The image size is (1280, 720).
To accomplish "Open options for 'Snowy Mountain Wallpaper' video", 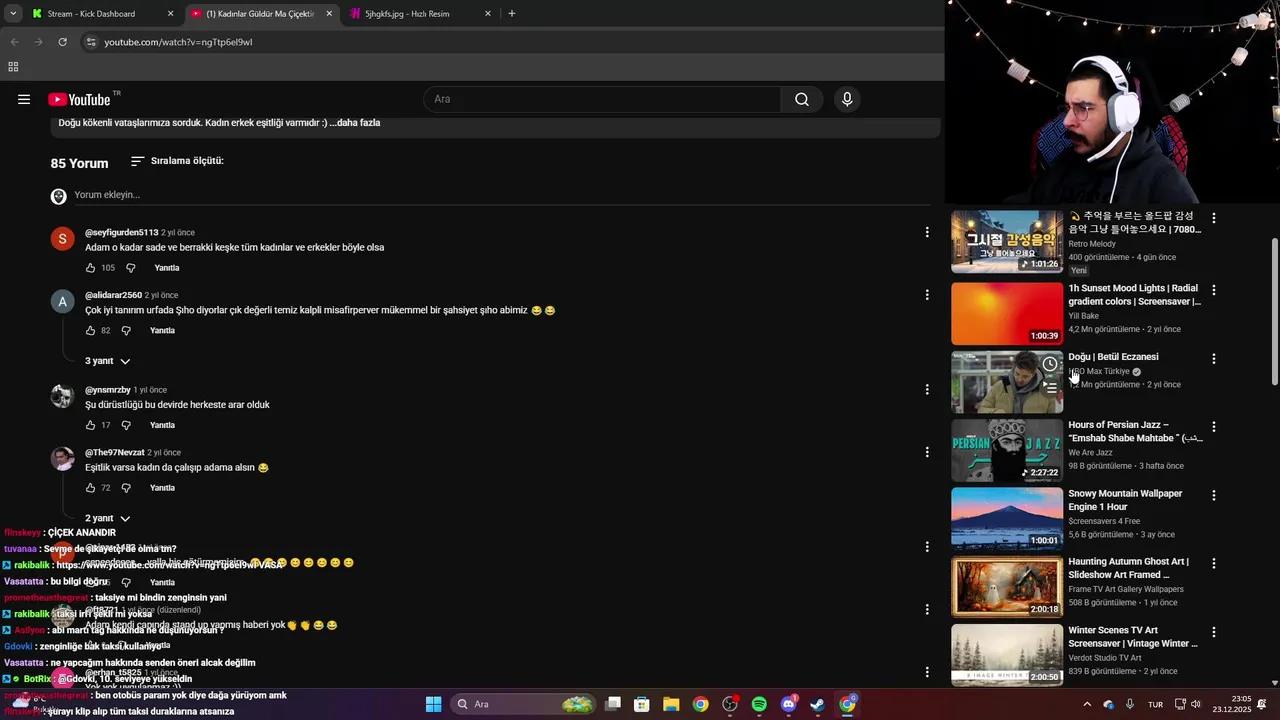I will pyautogui.click(x=1214, y=495).
